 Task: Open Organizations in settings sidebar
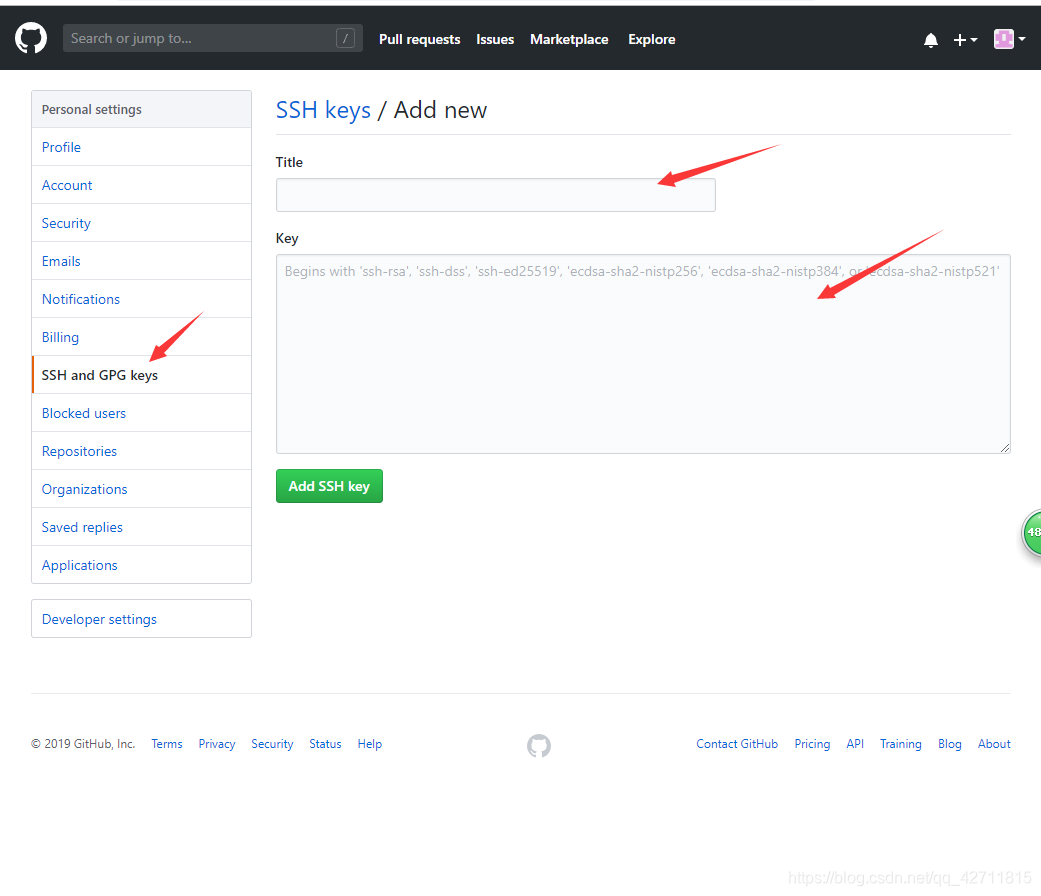(141, 489)
